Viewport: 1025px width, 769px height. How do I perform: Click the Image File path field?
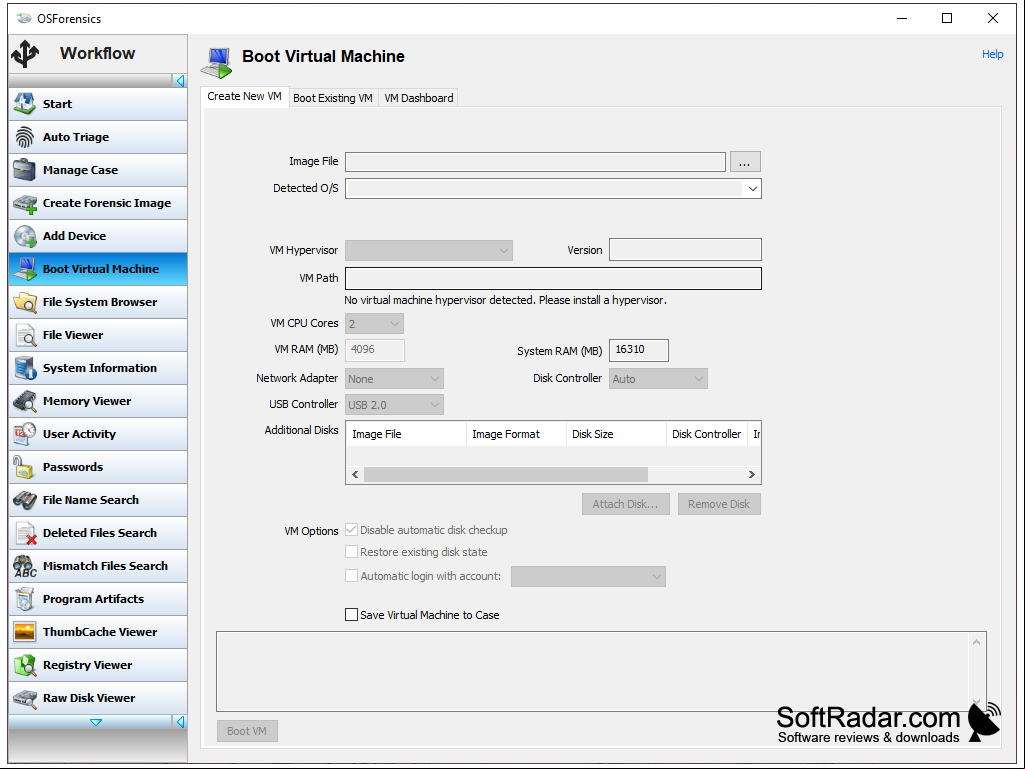pyautogui.click(x=535, y=162)
